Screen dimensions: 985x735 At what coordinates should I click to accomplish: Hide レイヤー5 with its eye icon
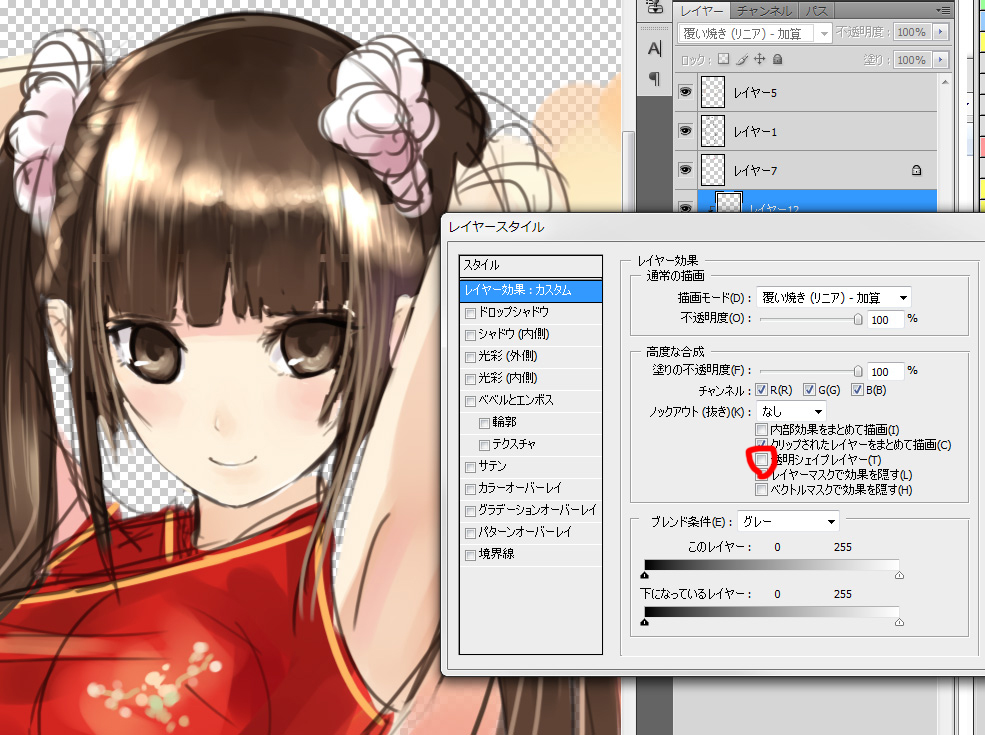point(685,92)
